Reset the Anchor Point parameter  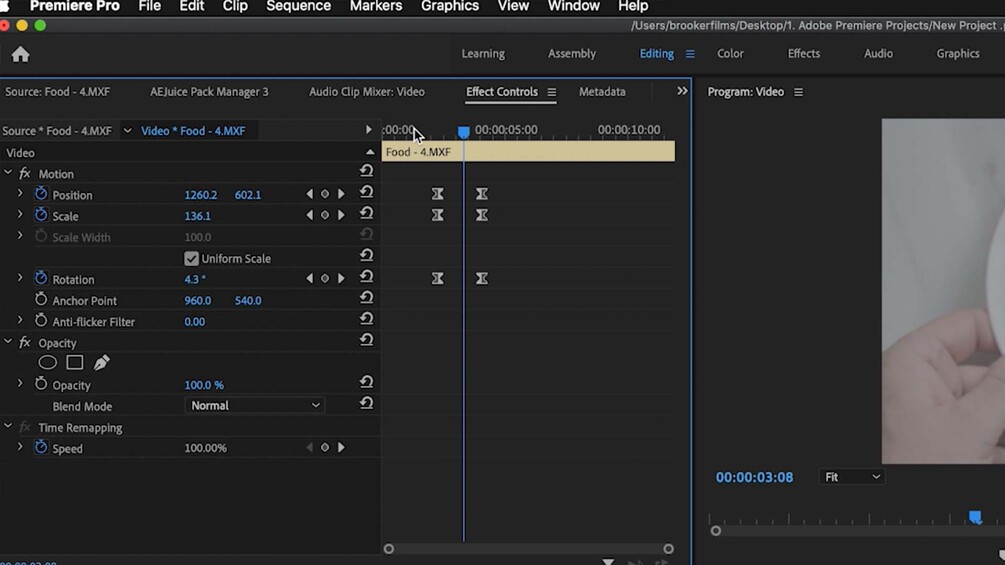[x=366, y=297]
